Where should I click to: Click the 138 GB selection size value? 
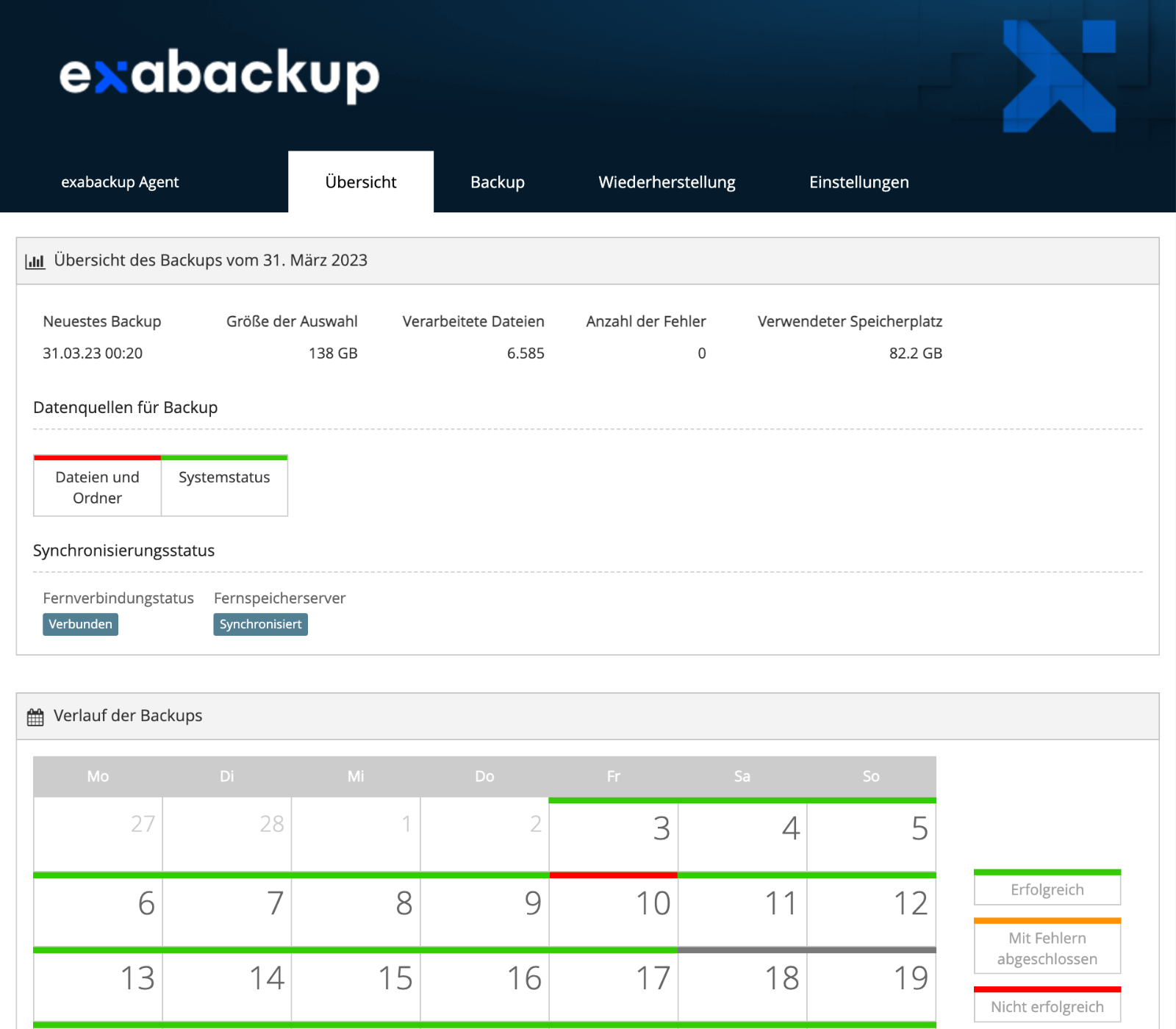(333, 354)
